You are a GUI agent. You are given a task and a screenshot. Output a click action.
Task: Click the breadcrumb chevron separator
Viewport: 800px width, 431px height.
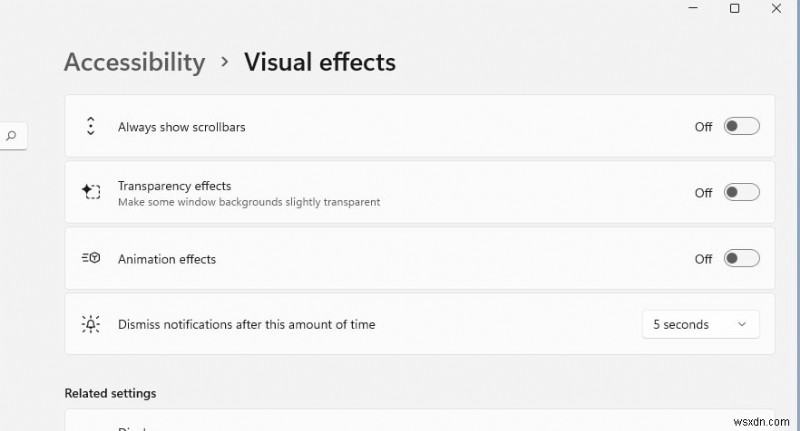225,62
